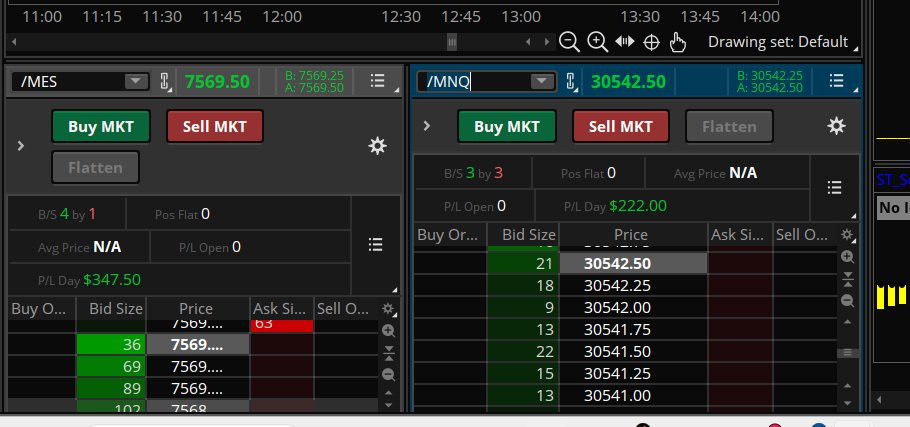The height and width of the screenshot is (427, 910).
Task: Zoom out the /MES price ladder
Action: pos(389,375)
